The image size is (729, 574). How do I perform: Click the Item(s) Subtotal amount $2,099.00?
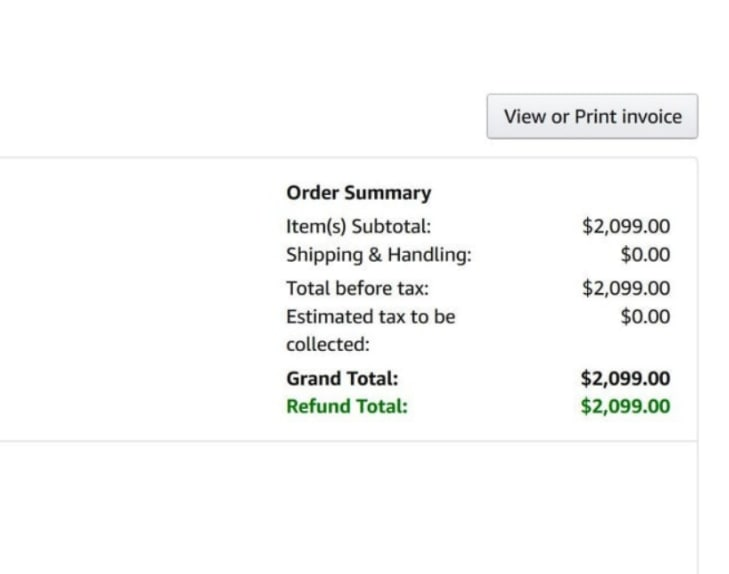[625, 226]
